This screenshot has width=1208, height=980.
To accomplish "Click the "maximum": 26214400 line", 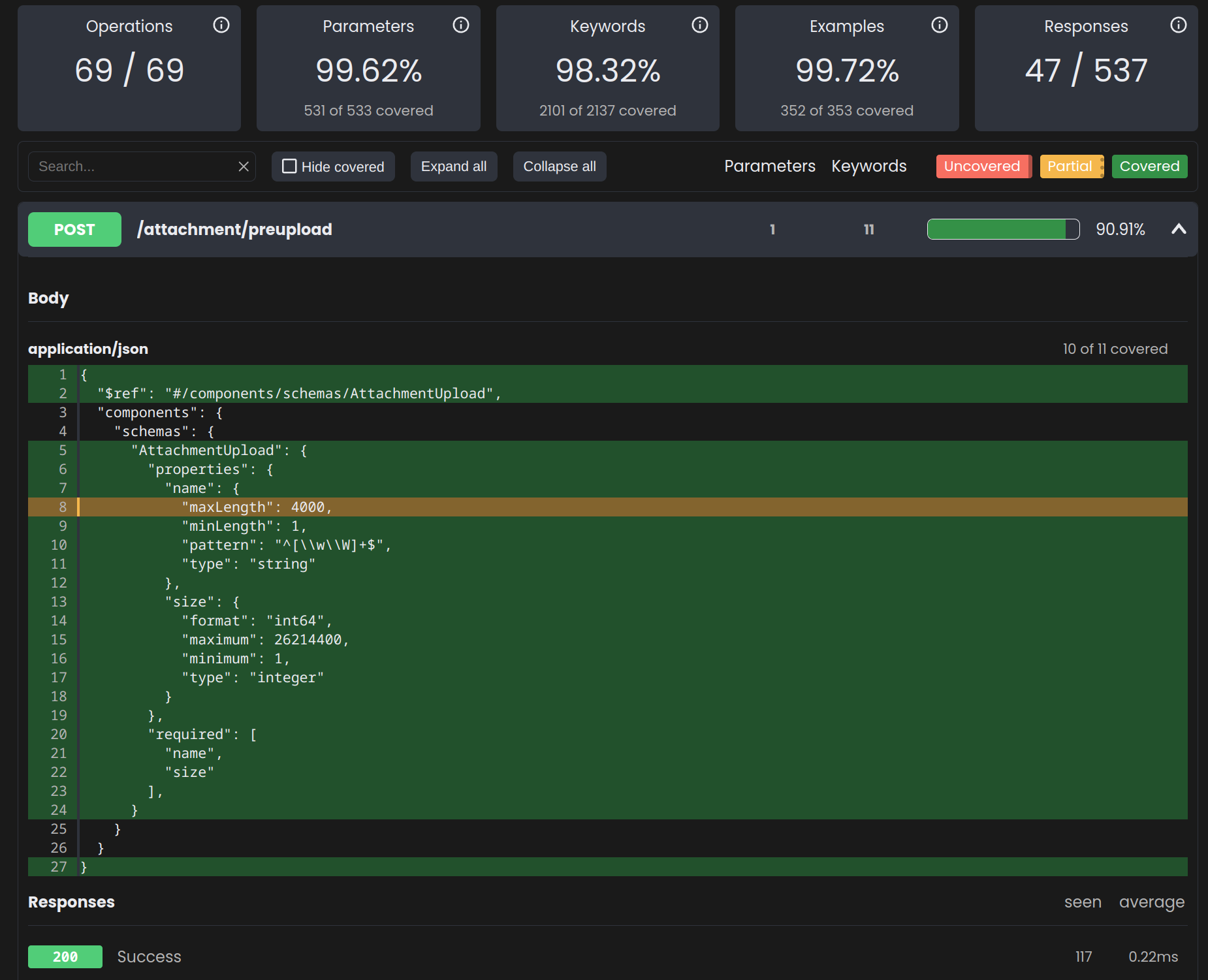I will click(608, 640).
